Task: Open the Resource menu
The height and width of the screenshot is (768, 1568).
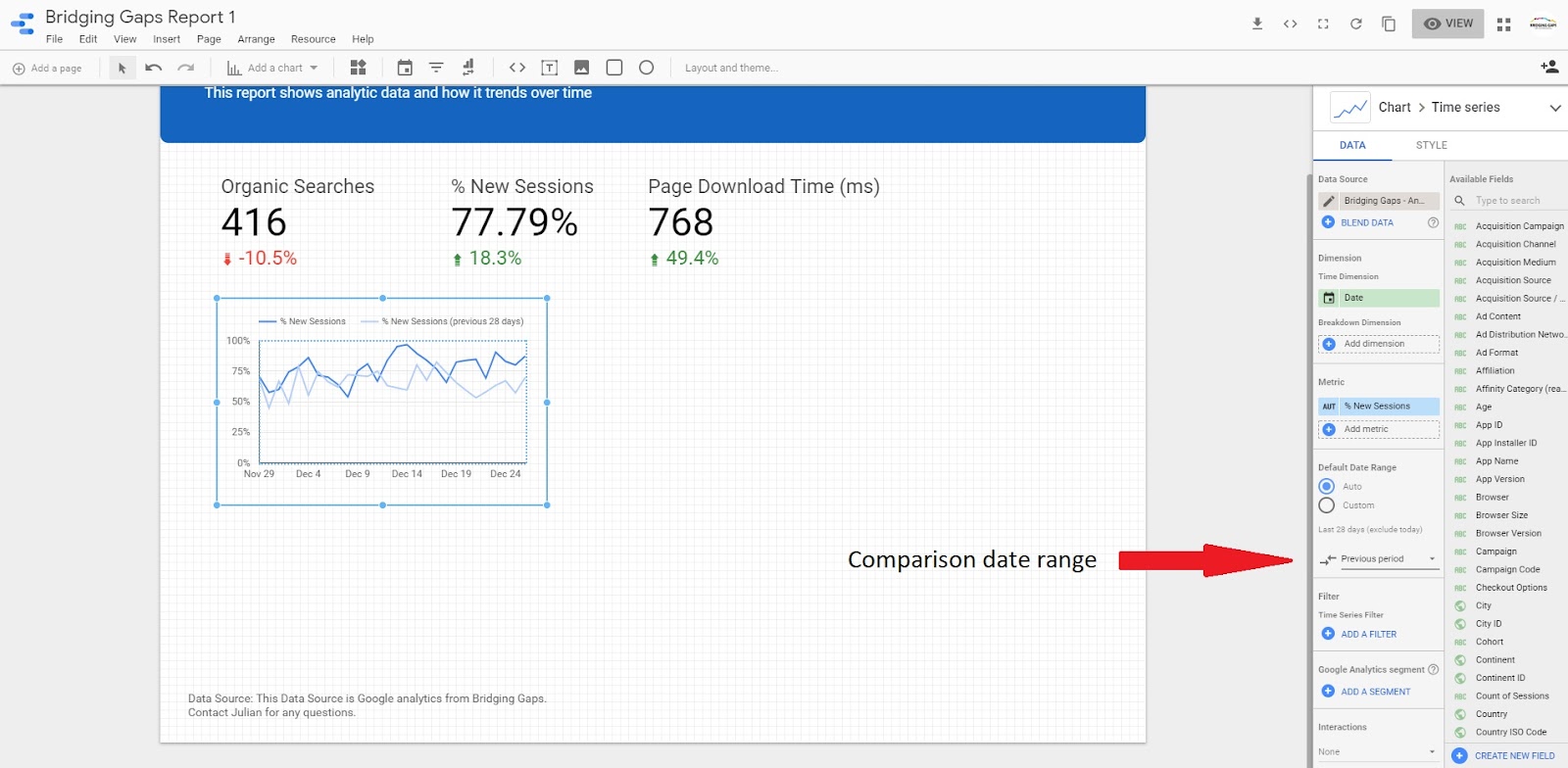Action: (314, 39)
